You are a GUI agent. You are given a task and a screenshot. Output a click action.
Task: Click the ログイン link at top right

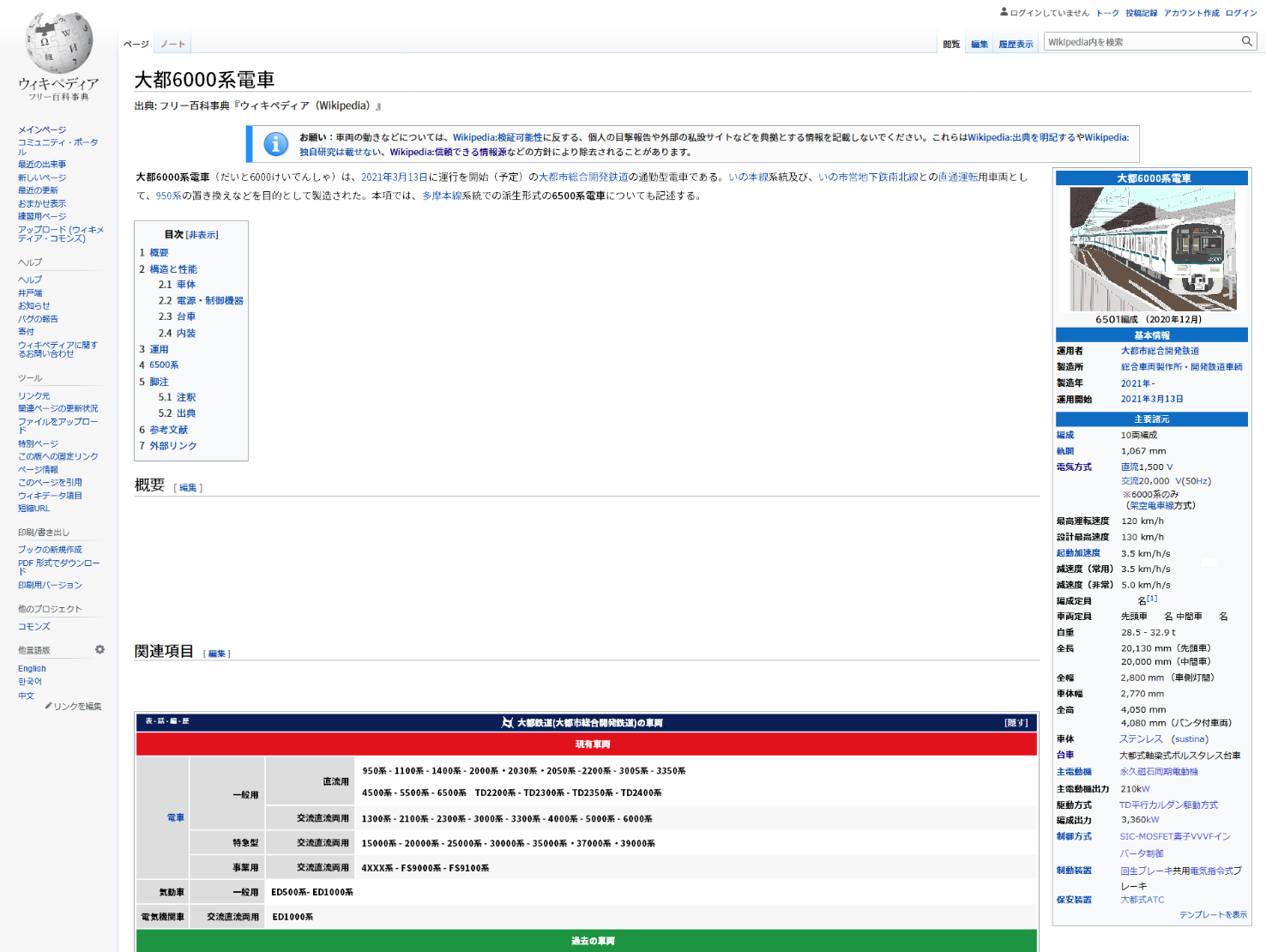pos(1240,13)
